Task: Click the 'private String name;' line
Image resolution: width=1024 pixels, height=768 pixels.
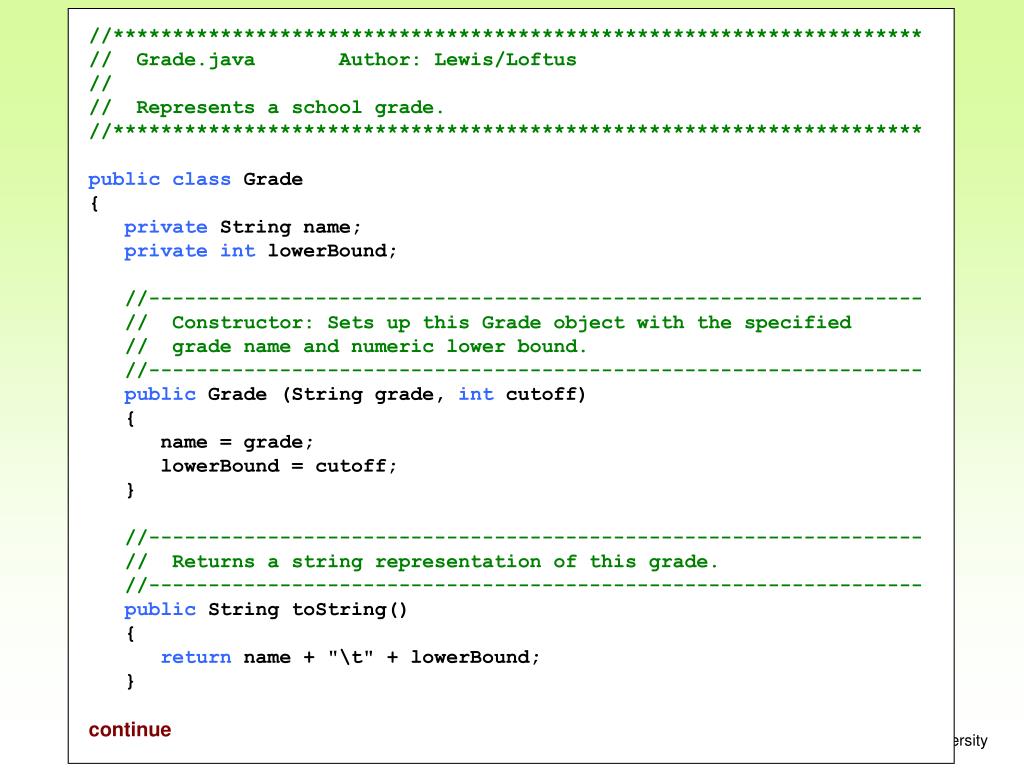Action: [x=242, y=227]
